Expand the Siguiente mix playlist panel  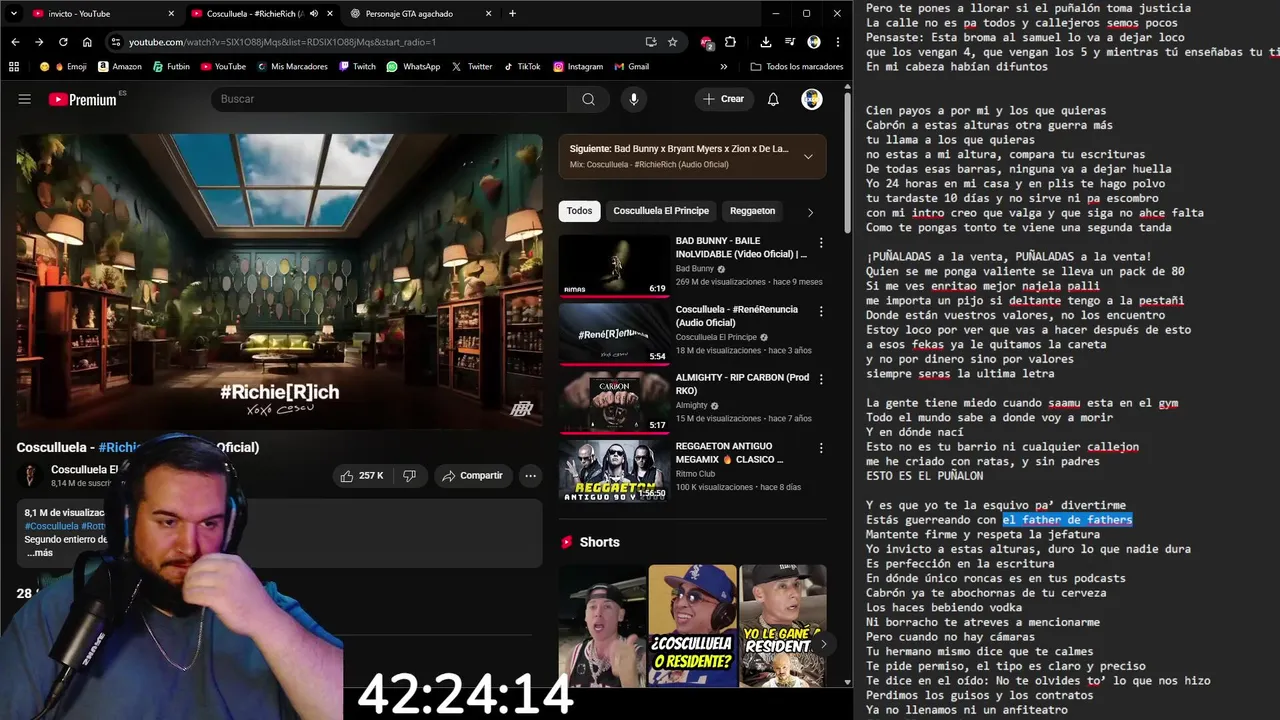pos(808,156)
